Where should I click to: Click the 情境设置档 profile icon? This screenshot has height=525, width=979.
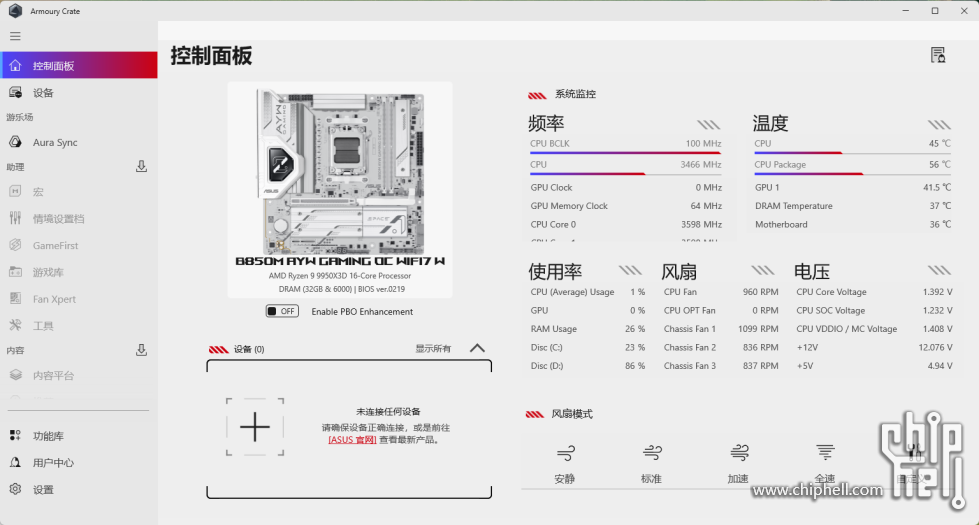point(16,218)
